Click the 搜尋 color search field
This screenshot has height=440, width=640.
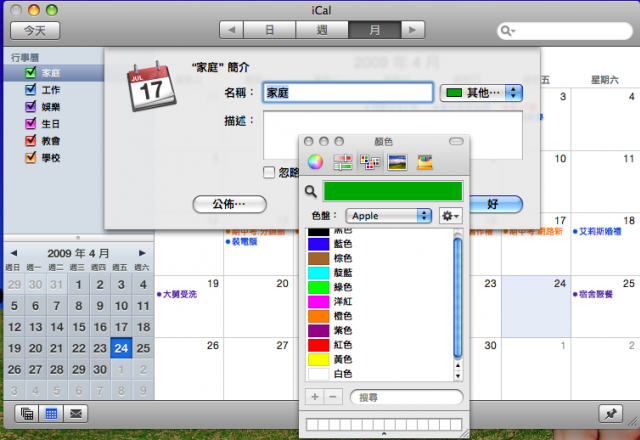[x=407, y=397]
